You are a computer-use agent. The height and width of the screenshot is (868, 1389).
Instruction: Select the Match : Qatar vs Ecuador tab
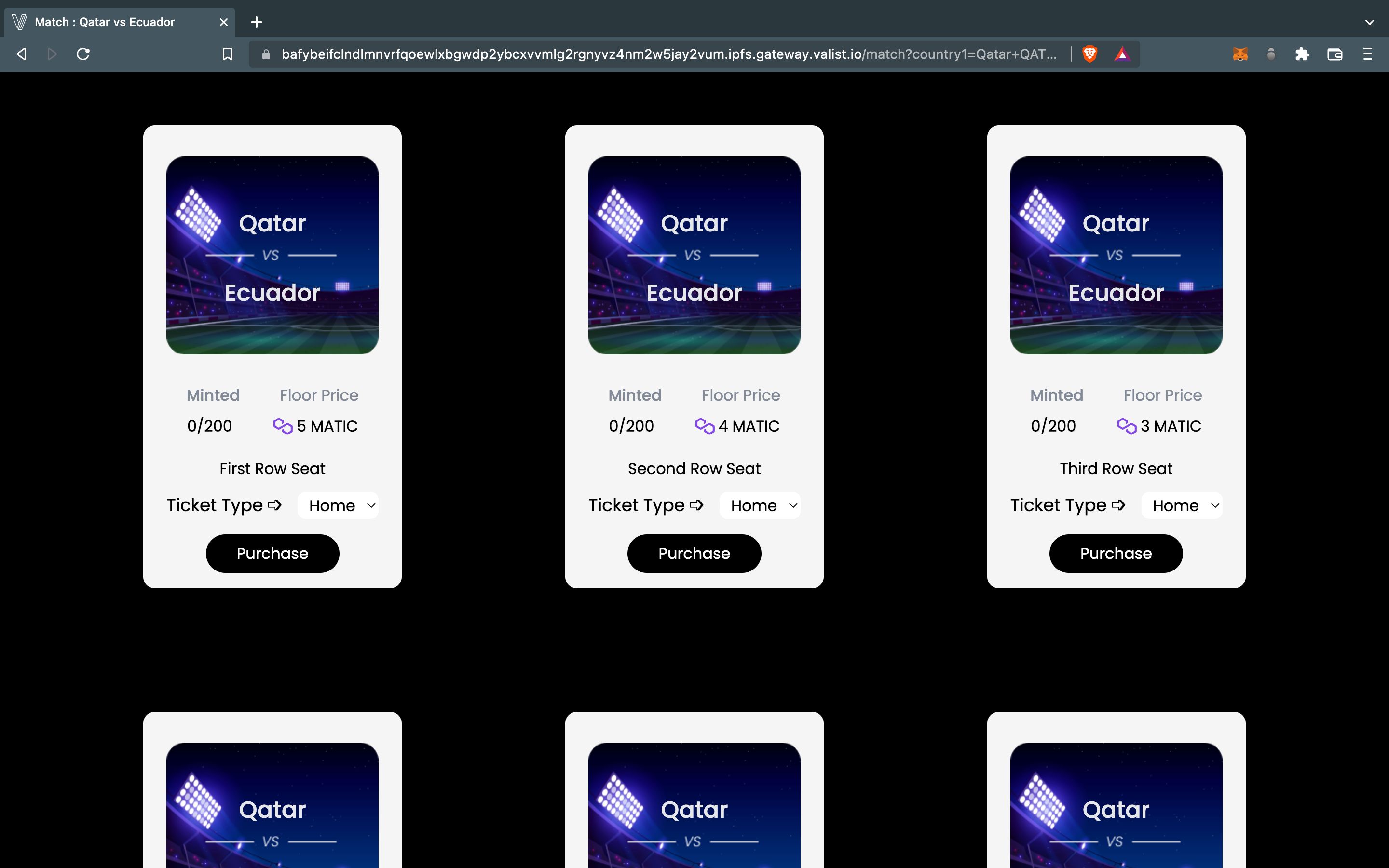(120, 22)
